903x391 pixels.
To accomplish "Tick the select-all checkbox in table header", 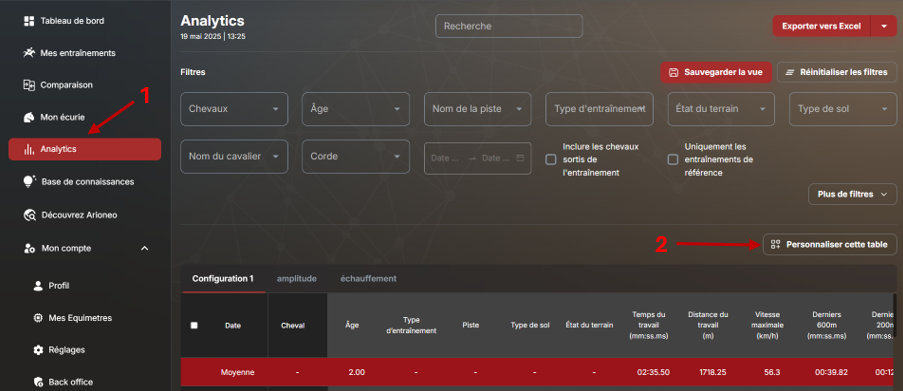I will coord(194,325).
